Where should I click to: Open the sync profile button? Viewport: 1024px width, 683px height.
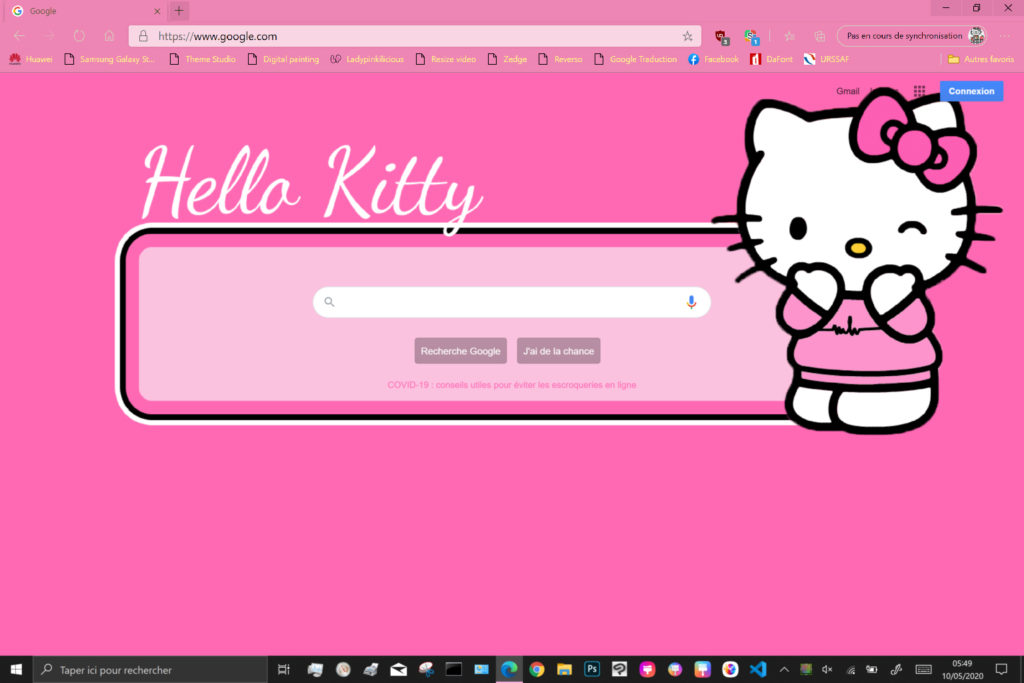pos(912,36)
